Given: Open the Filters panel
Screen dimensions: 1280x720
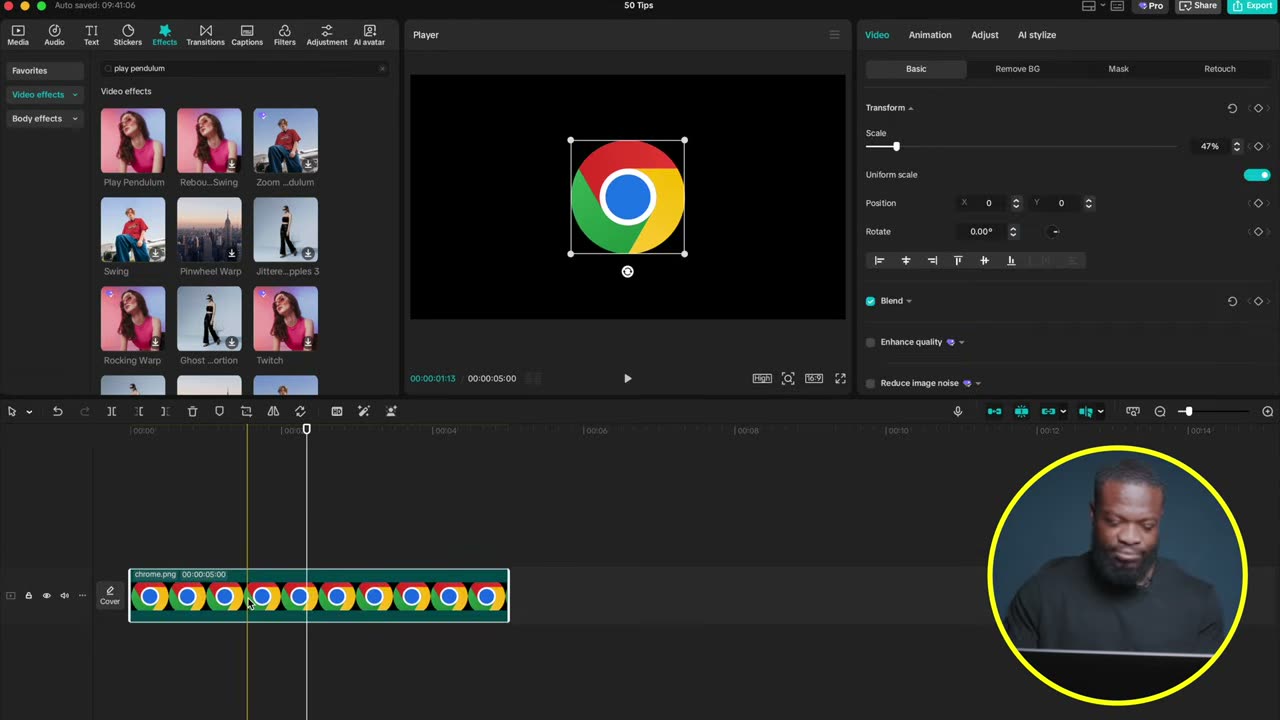Looking at the screenshot, I should coord(285,35).
